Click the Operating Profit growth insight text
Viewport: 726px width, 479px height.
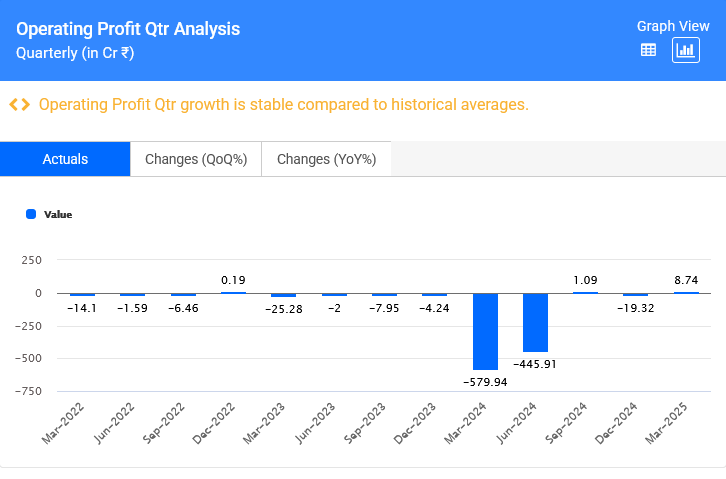click(283, 105)
